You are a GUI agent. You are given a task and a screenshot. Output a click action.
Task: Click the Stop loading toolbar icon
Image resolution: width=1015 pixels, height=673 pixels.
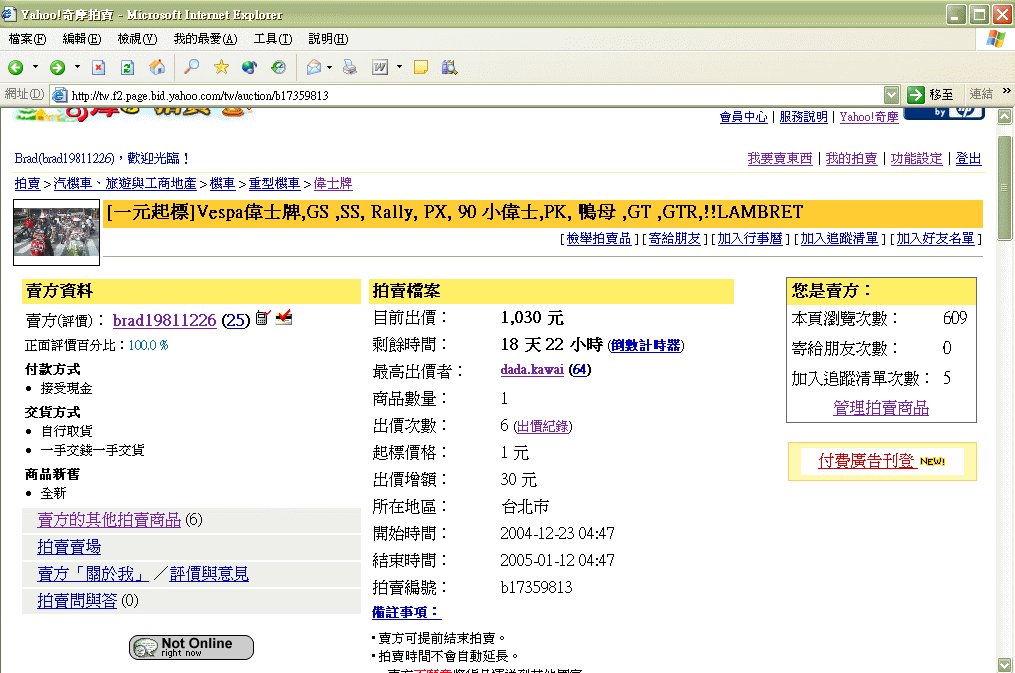(x=99, y=67)
